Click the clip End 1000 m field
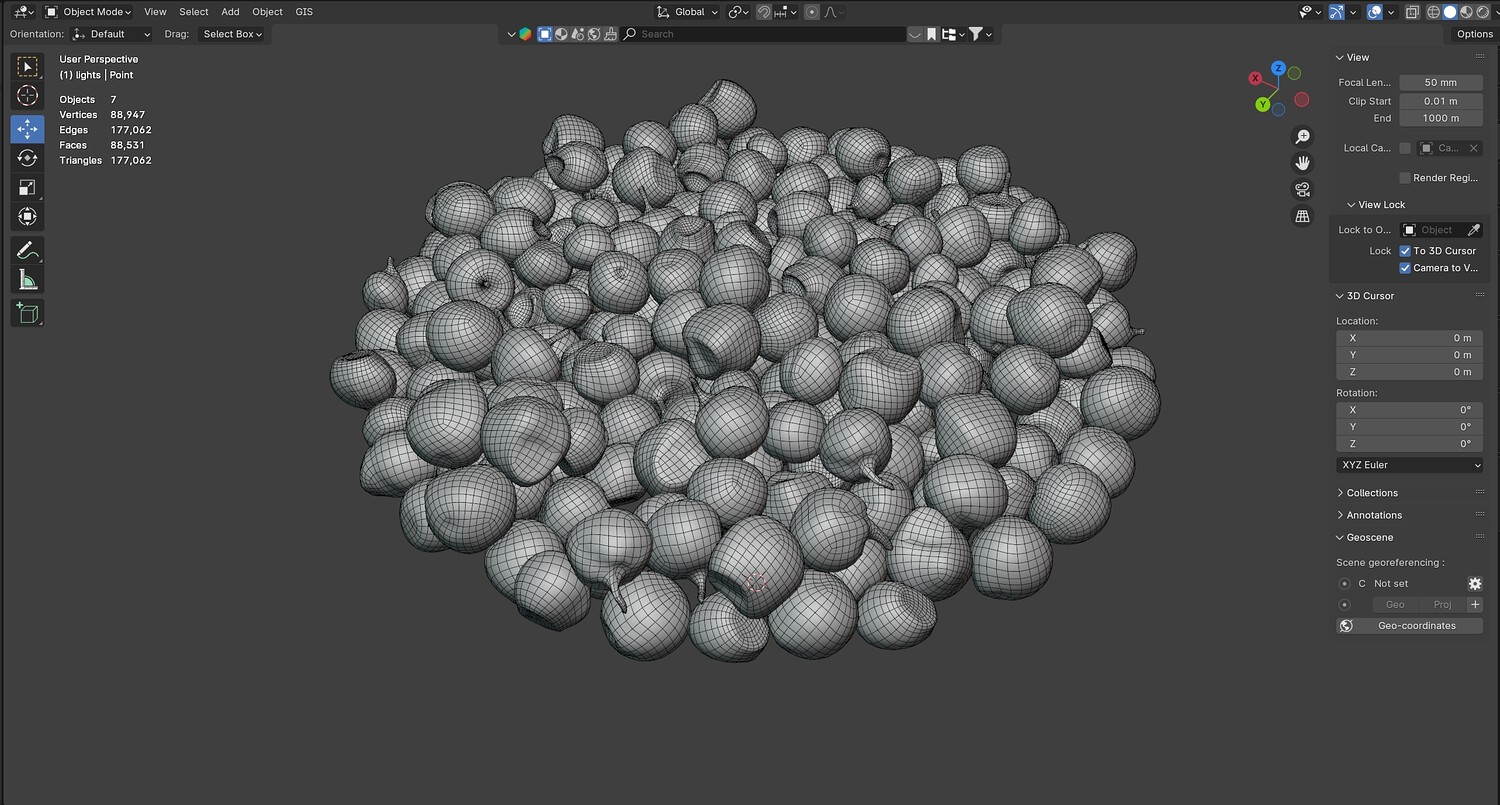 1440,118
